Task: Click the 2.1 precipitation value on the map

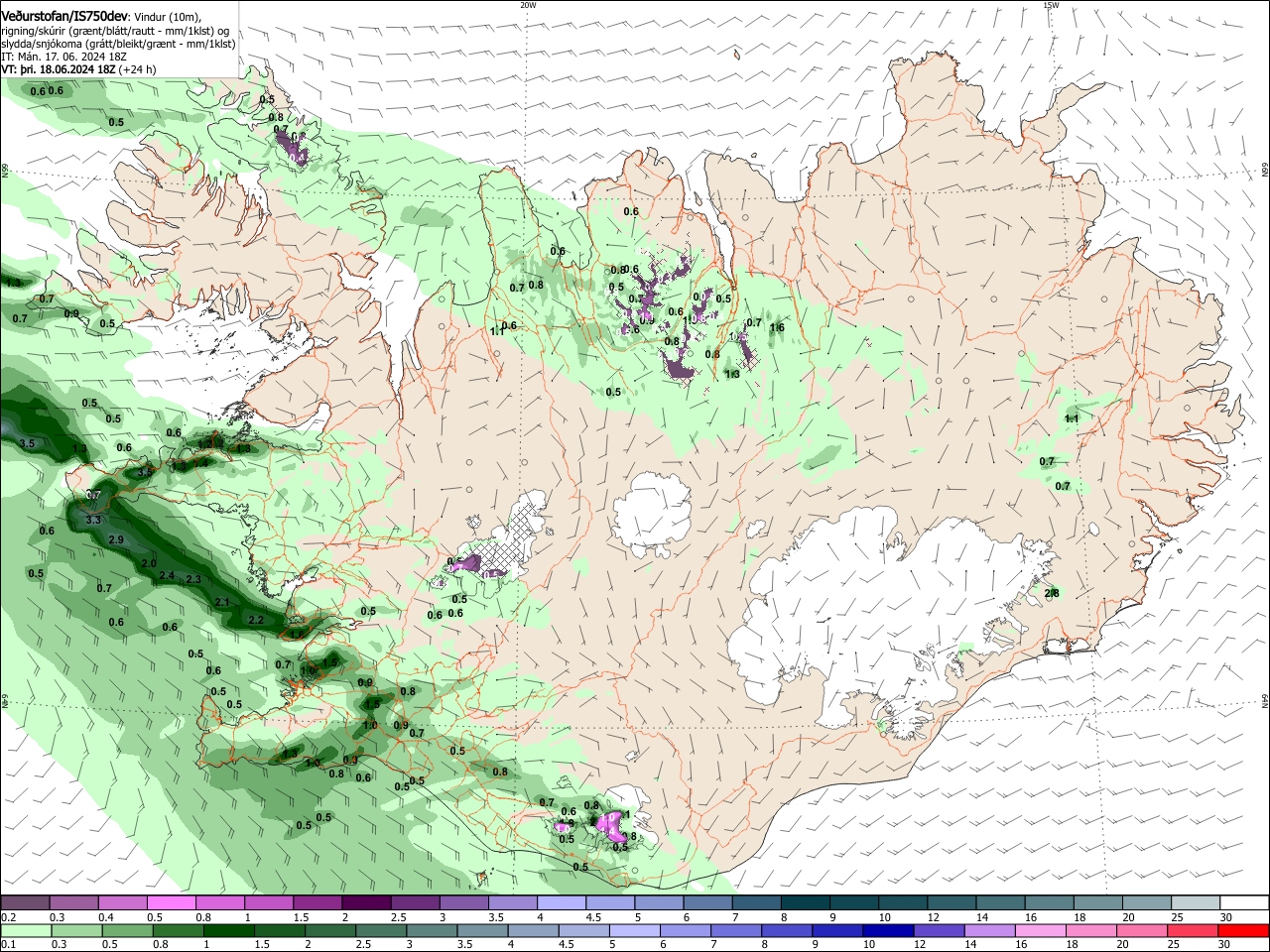Action: point(222,602)
